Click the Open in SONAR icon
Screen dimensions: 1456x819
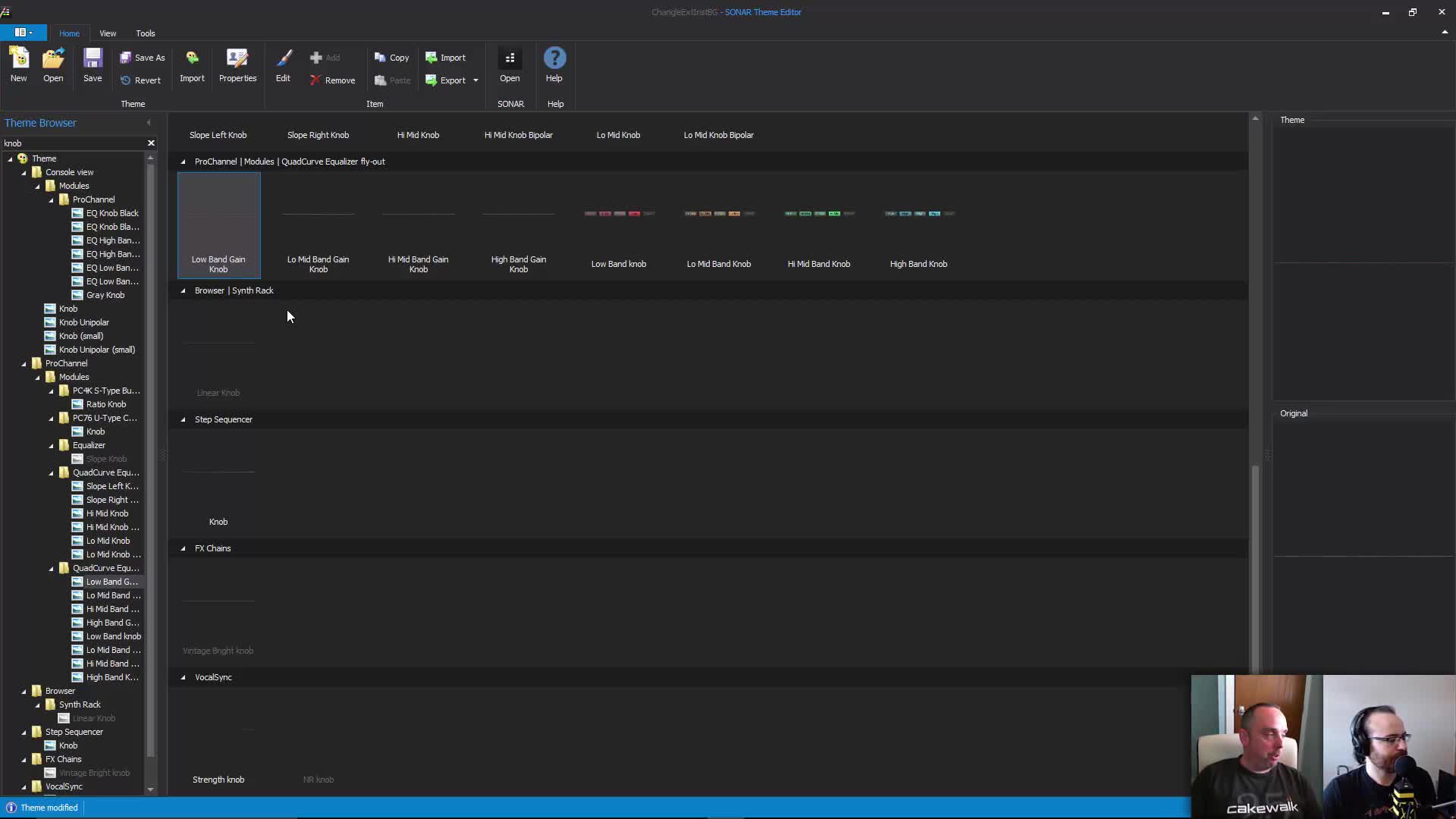click(x=510, y=59)
